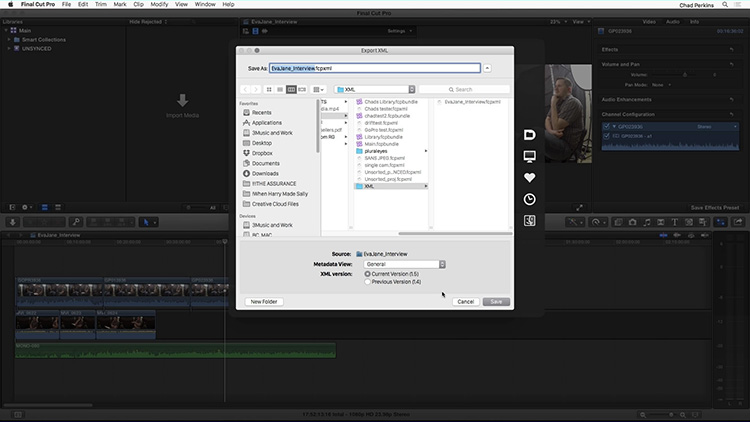Open the music and sound browser
750x422 pixels.
click(x=647, y=222)
